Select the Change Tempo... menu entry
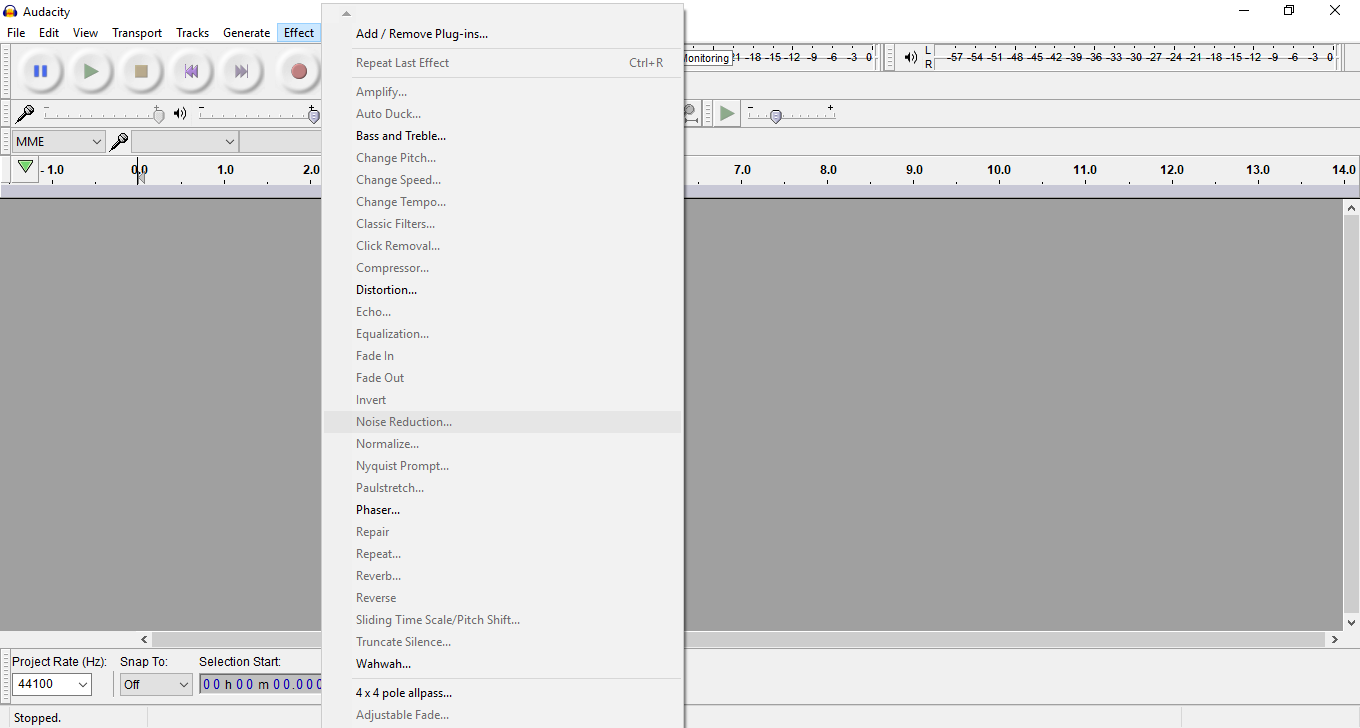This screenshot has width=1360, height=728. click(x=502, y=202)
